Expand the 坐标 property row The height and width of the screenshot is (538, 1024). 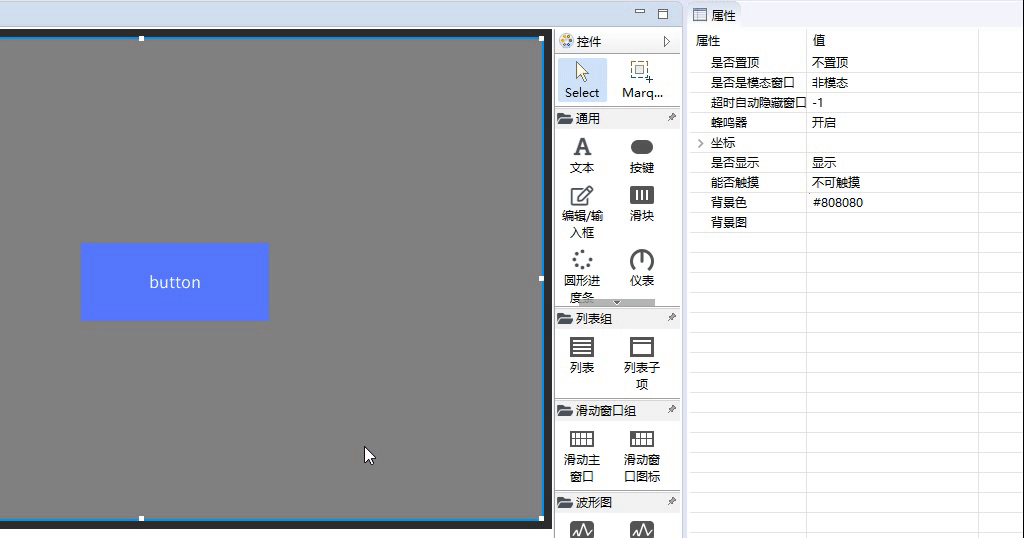701,143
